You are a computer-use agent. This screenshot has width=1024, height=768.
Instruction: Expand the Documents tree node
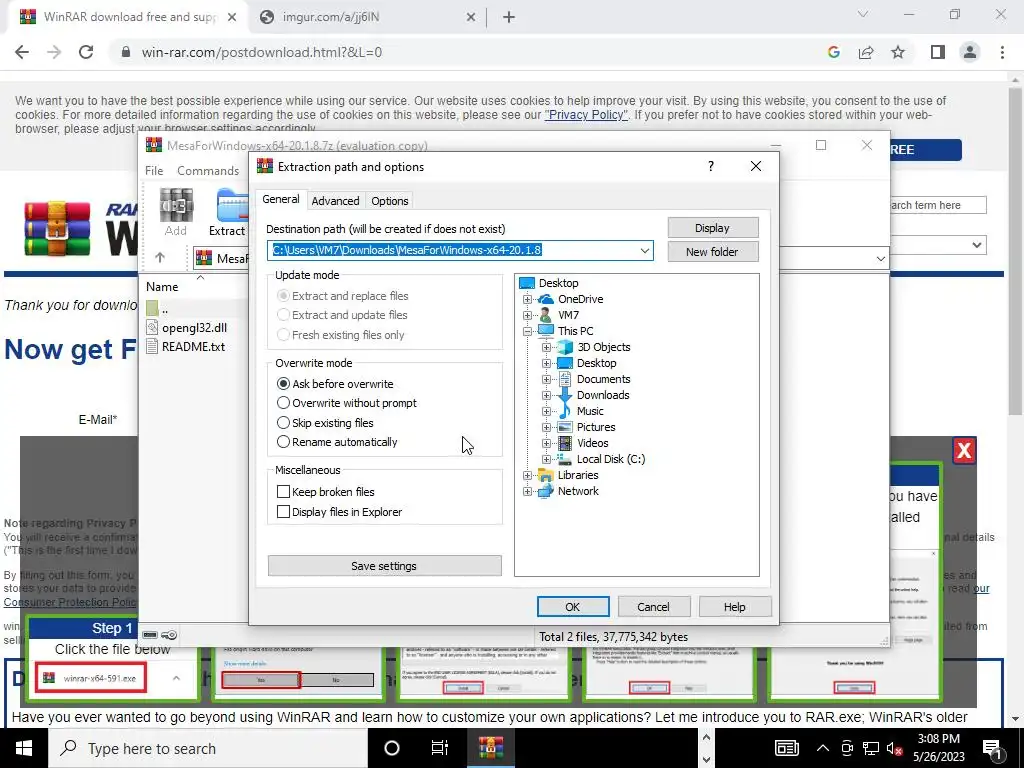pyautogui.click(x=547, y=379)
